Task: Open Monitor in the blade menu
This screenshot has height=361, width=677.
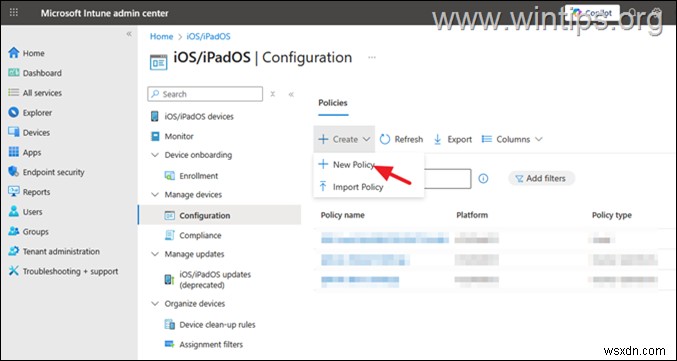Action: [x=179, y=136]
